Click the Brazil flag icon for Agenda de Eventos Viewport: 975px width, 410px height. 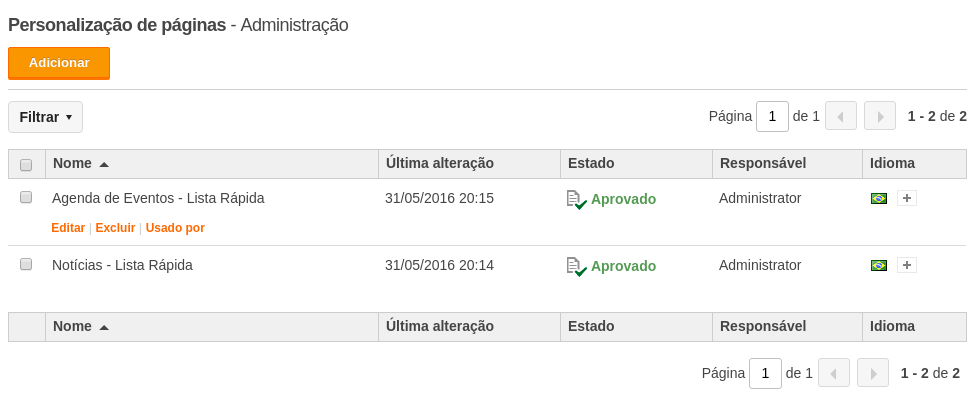pyautogui.click(x=879, y=198)
